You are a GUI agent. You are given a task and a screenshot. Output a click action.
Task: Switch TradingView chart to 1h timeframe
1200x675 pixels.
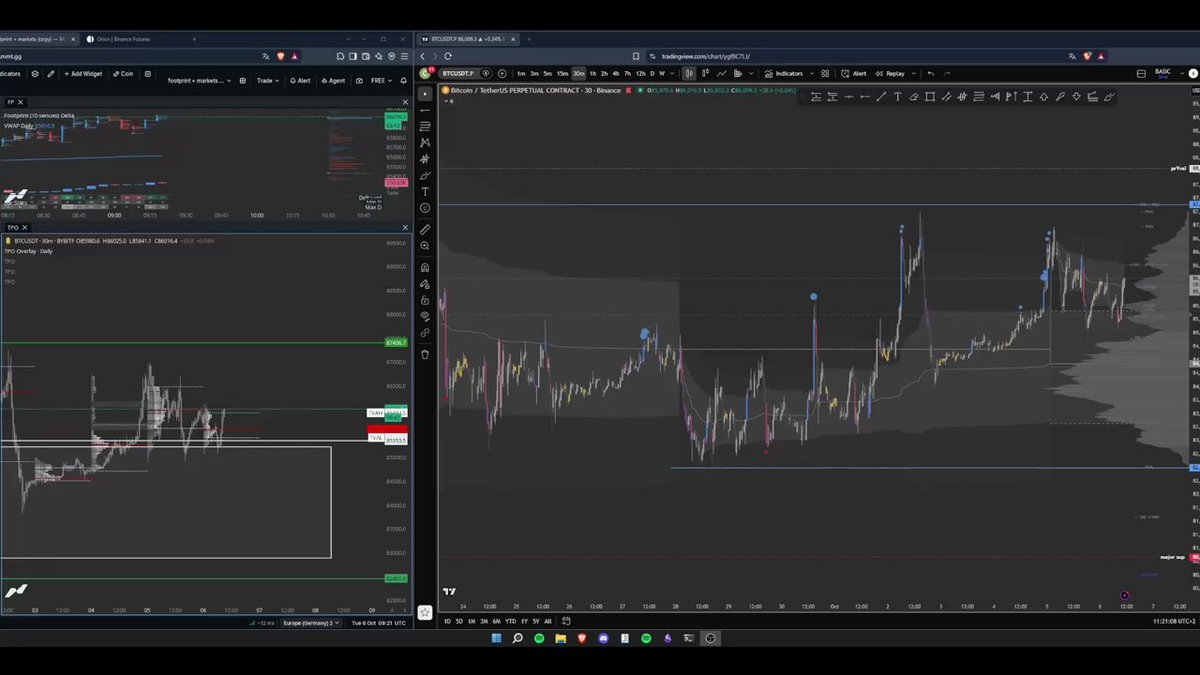pos(593,73)
